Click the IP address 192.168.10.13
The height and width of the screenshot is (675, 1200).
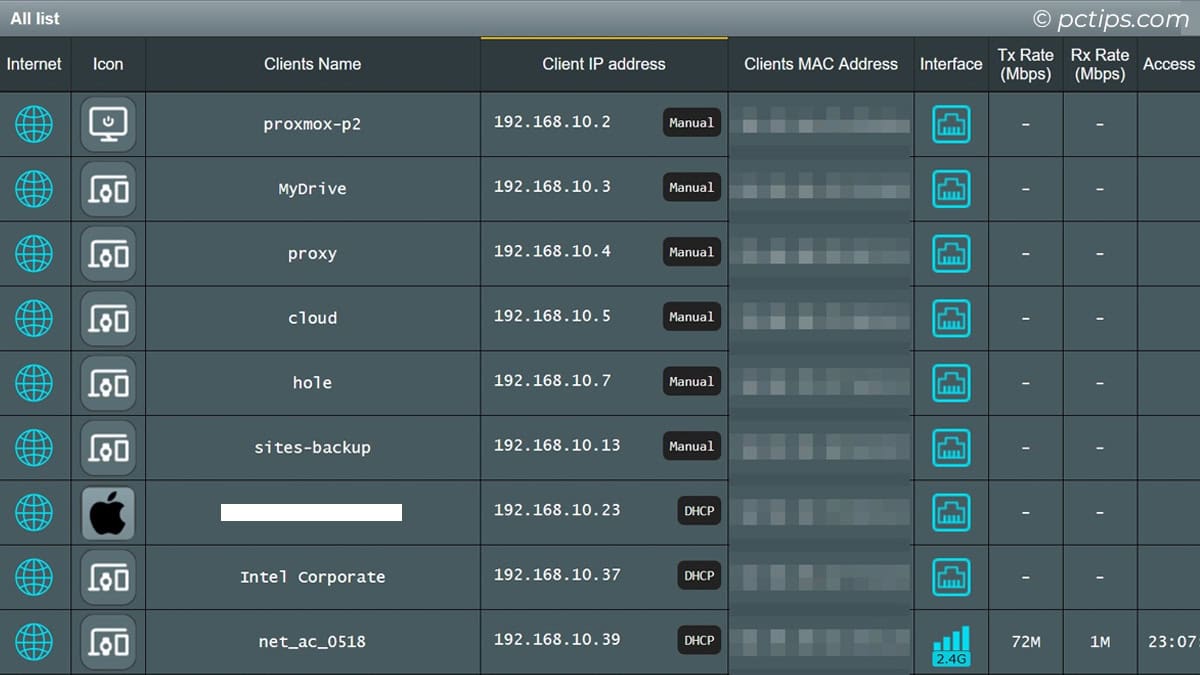(x=557, y=445)
